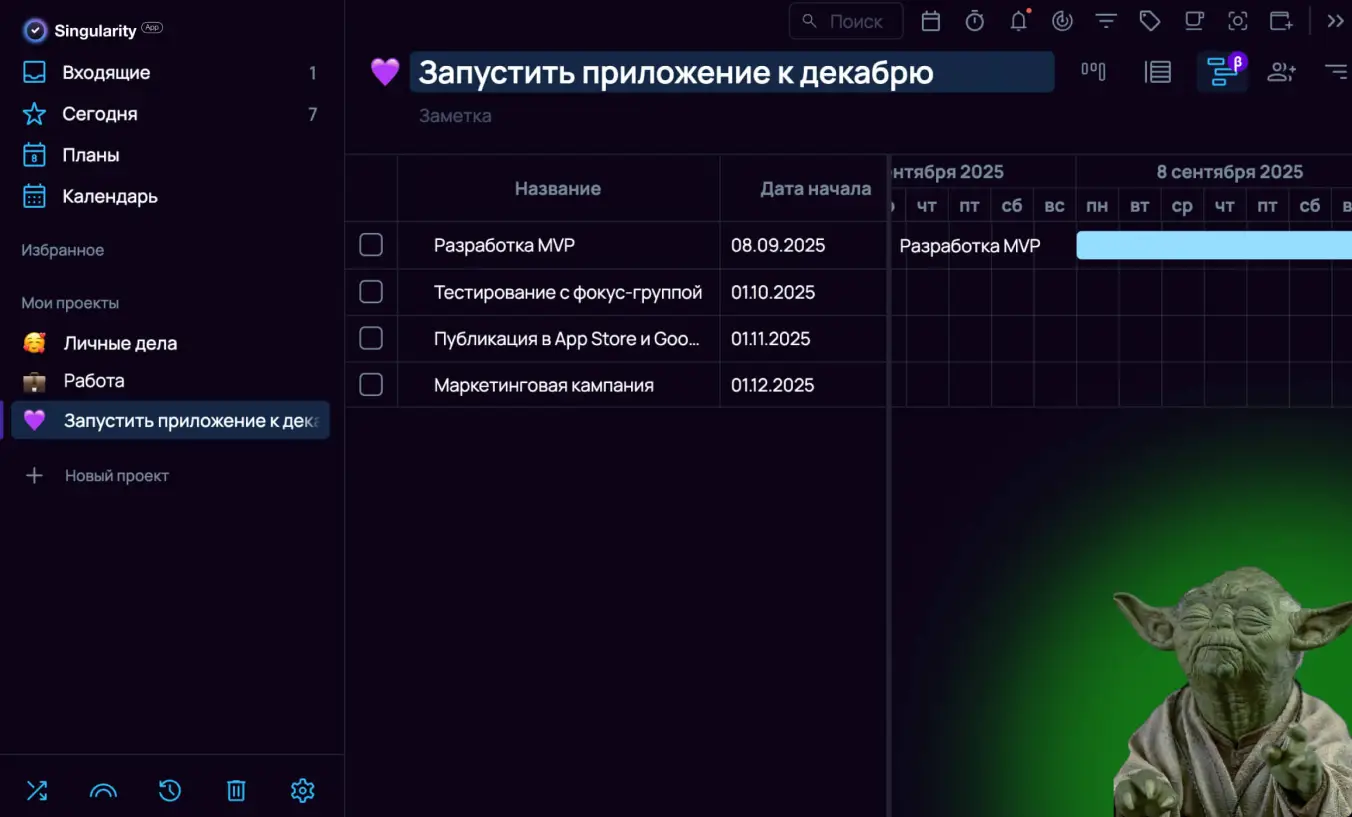Viewport: 1352px width, 817px height.
Task: Open settings gear icon
Action: pyautogui.click(x=302, y=791)
